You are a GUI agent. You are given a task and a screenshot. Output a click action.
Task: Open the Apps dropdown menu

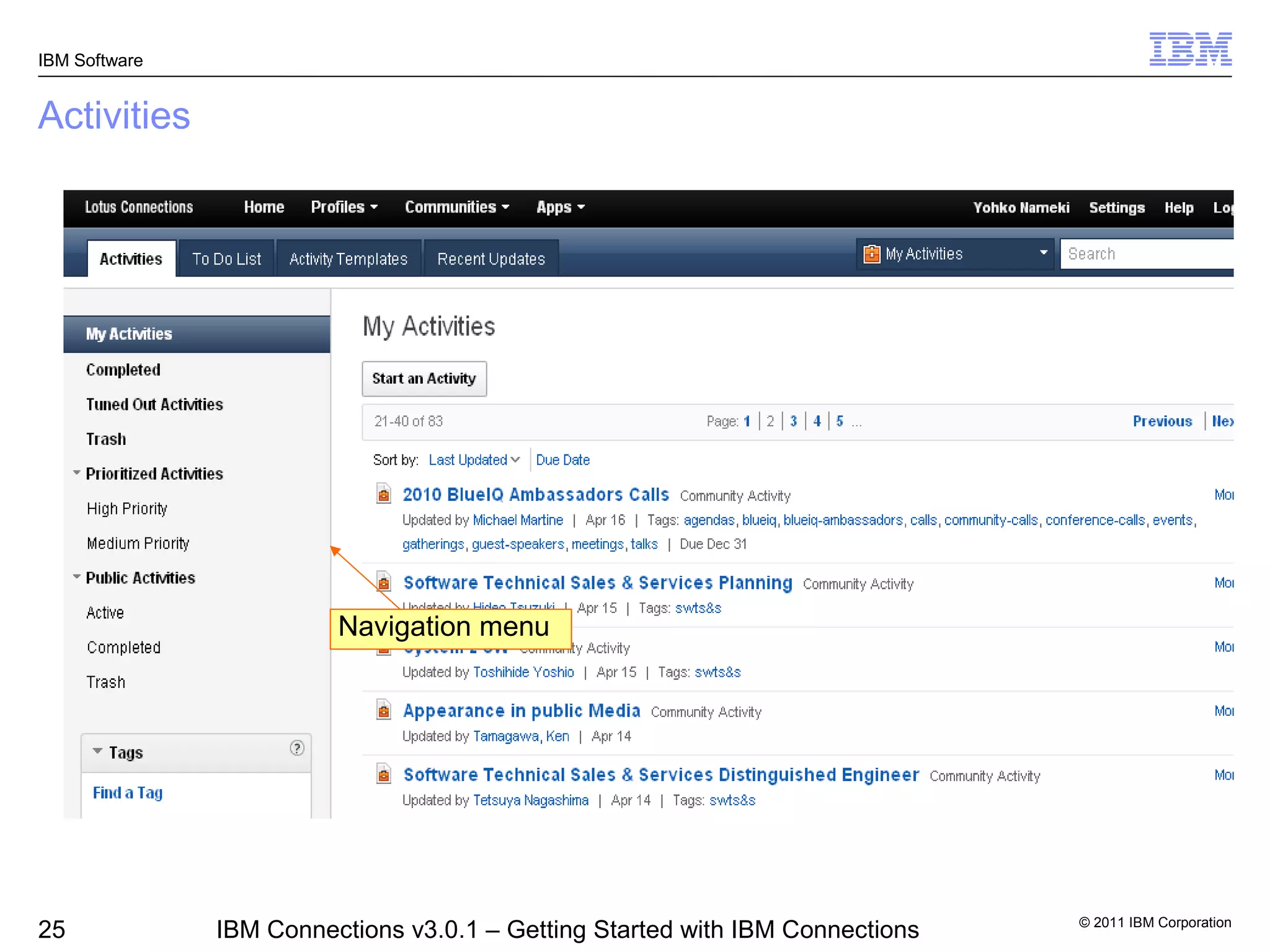coord(561,207)
